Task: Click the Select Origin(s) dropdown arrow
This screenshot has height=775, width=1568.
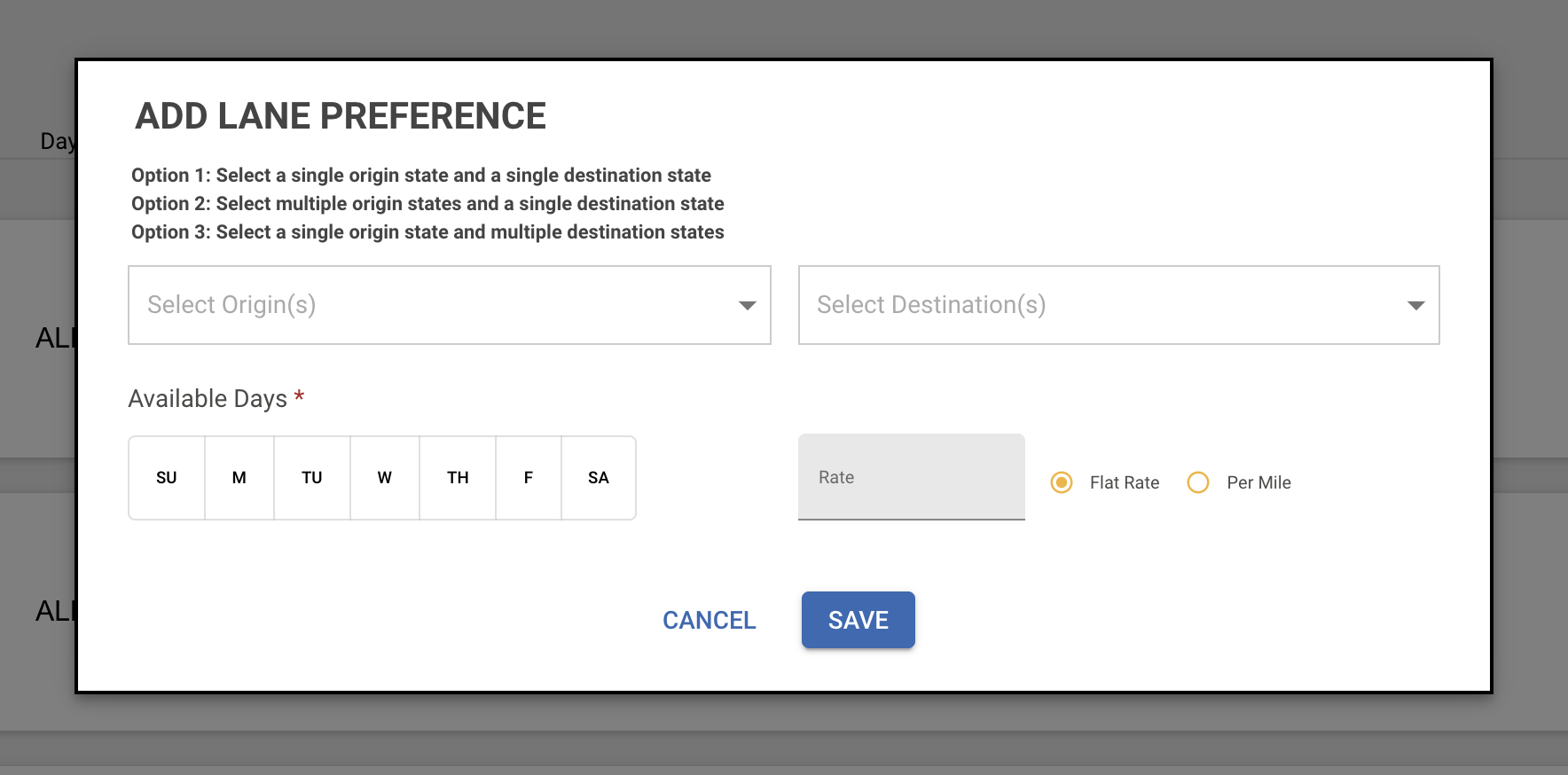Action: 747,305
